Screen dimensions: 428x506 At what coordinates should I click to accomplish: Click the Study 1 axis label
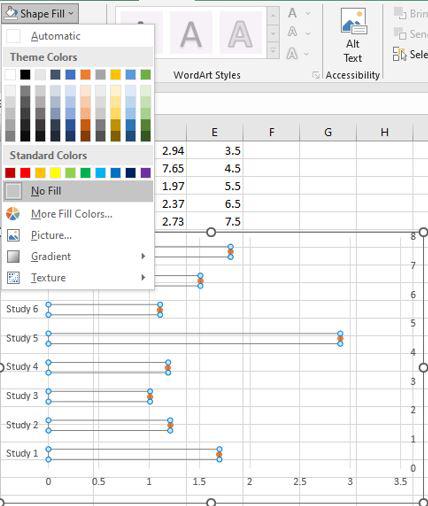coord(22,453)
